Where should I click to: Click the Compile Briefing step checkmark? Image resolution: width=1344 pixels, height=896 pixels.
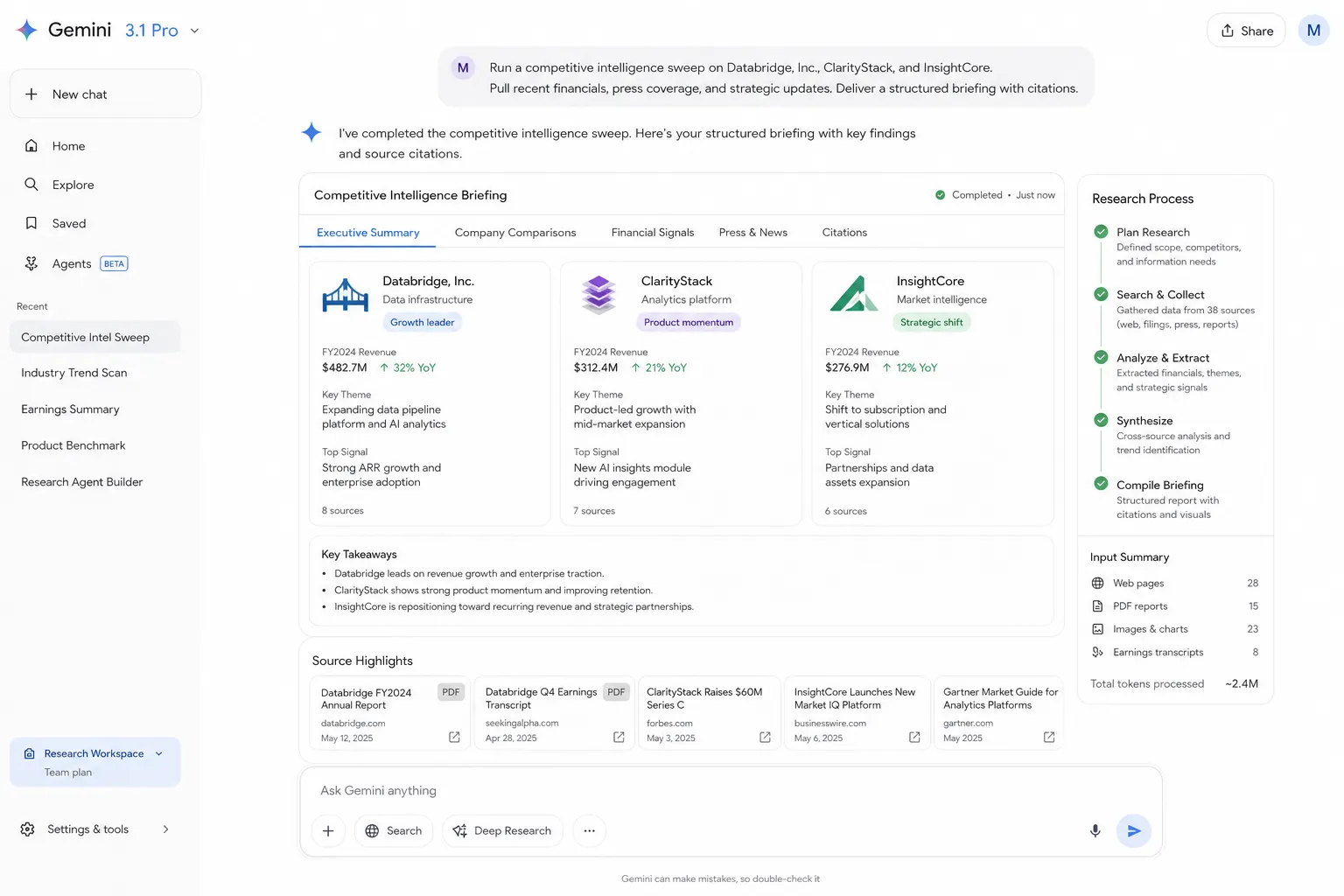pos(1101,484)
